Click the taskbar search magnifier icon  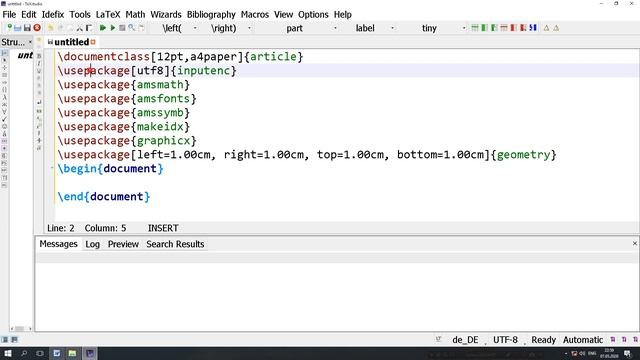pos(24,353)
